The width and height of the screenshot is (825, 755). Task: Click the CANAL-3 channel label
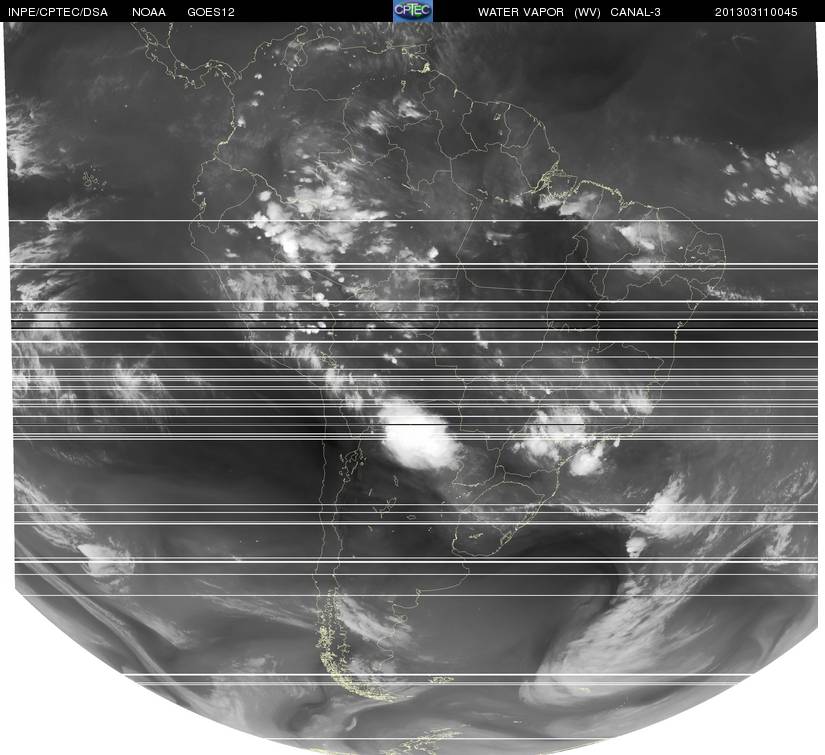(x=636, y=12)
